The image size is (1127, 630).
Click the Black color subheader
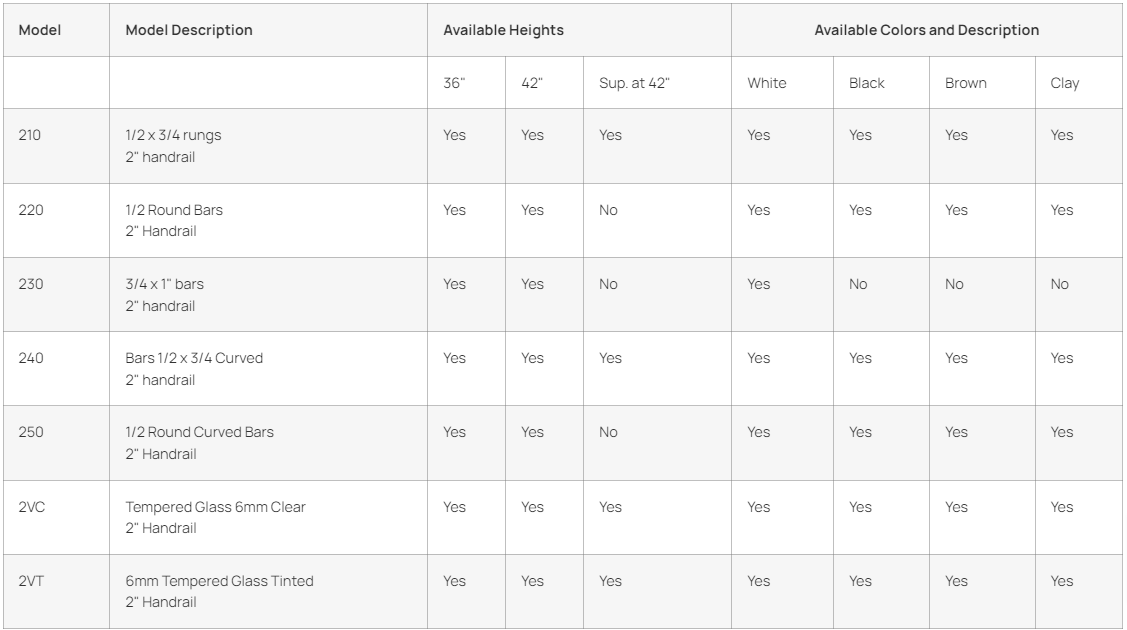(867, 83)
